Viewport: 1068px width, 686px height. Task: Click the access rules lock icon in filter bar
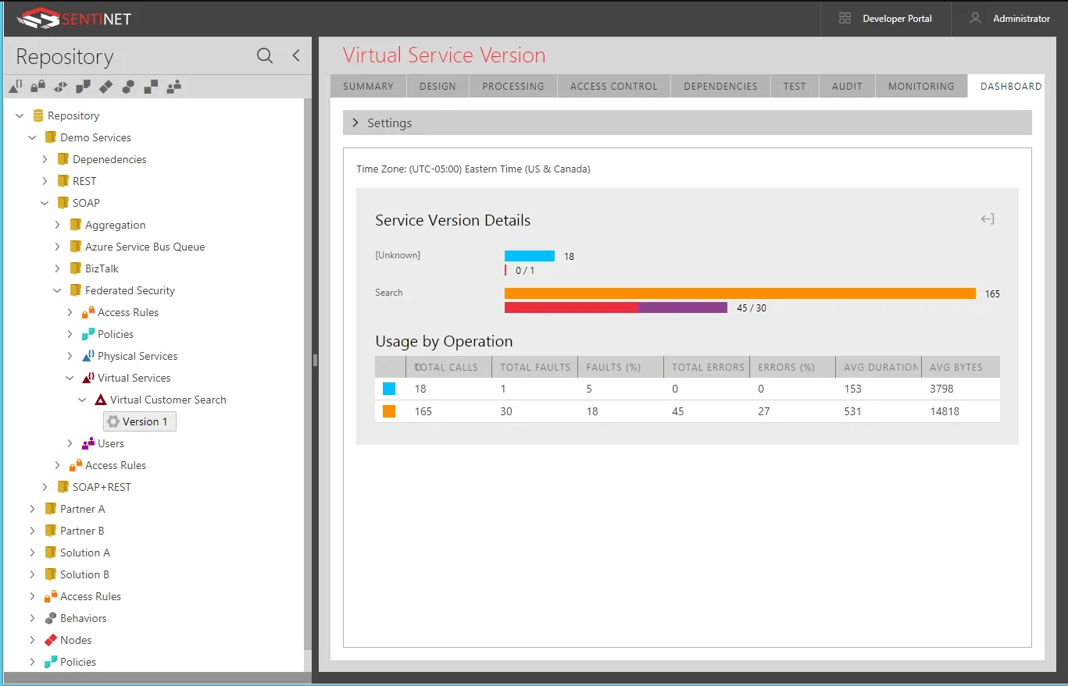pos(38,87)
